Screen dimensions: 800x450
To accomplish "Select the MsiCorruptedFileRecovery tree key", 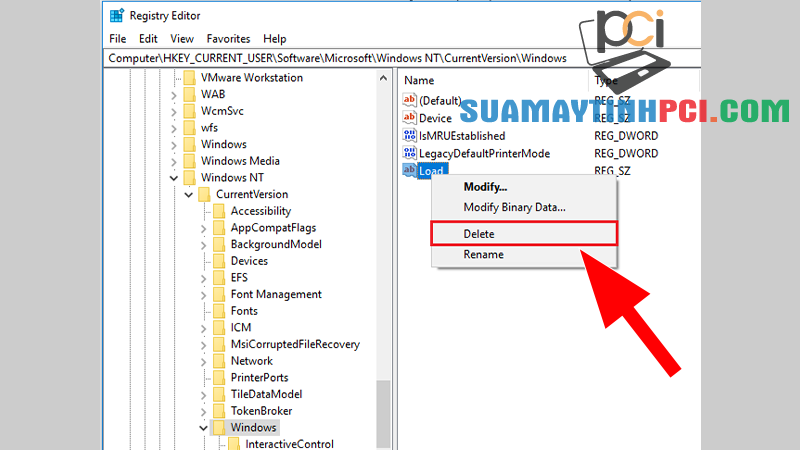I will 295,344.
